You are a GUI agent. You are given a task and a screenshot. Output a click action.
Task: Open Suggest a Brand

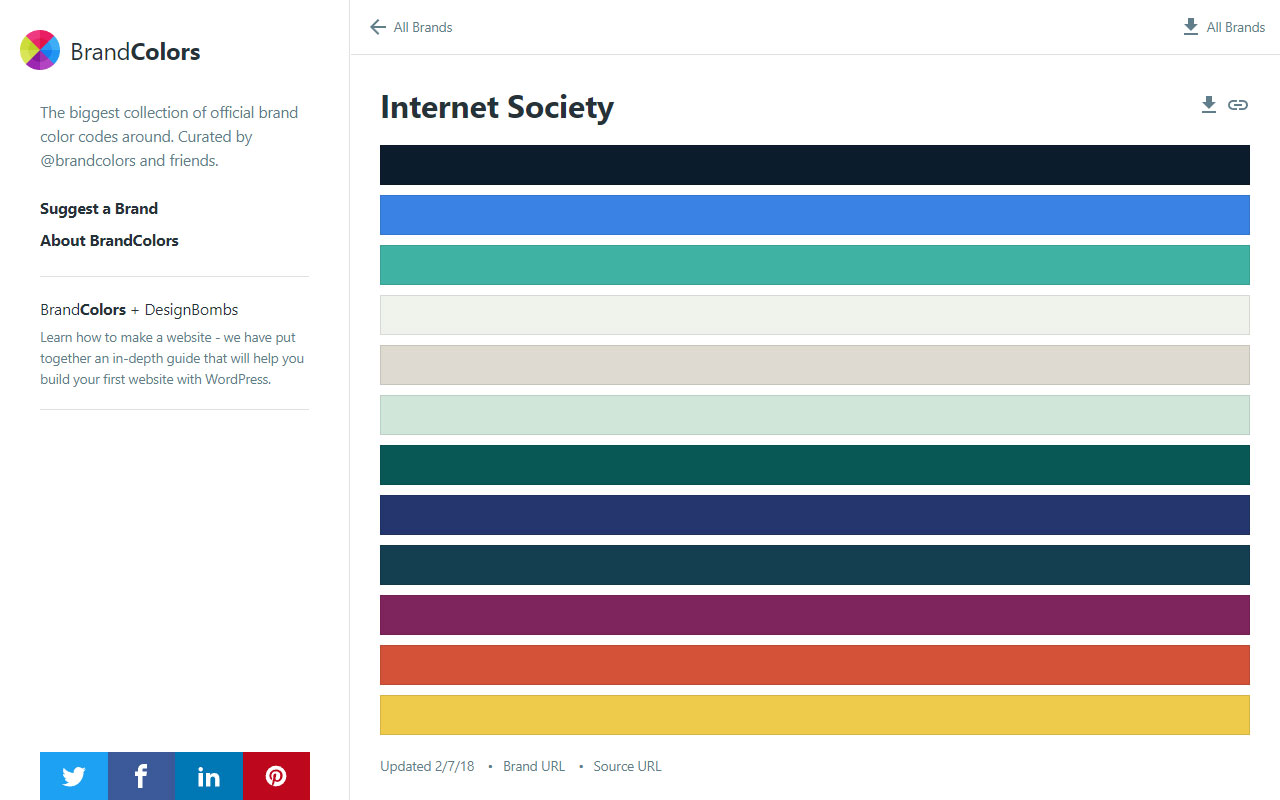pos(98,208)
